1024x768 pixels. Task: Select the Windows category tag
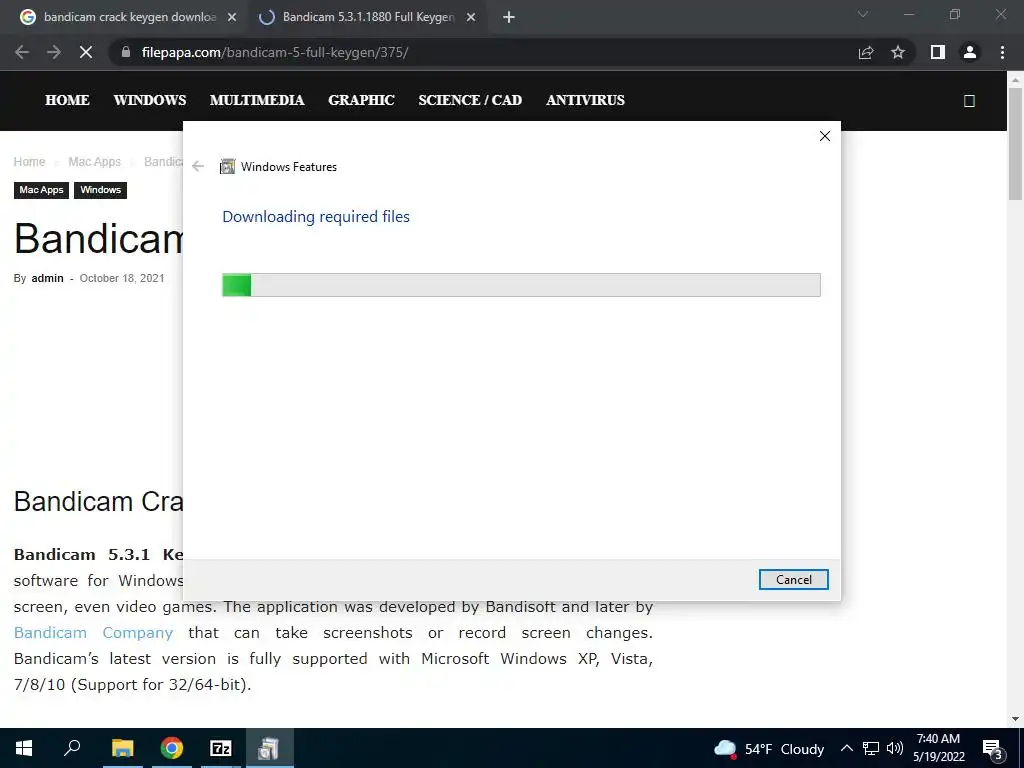point(101,190)
